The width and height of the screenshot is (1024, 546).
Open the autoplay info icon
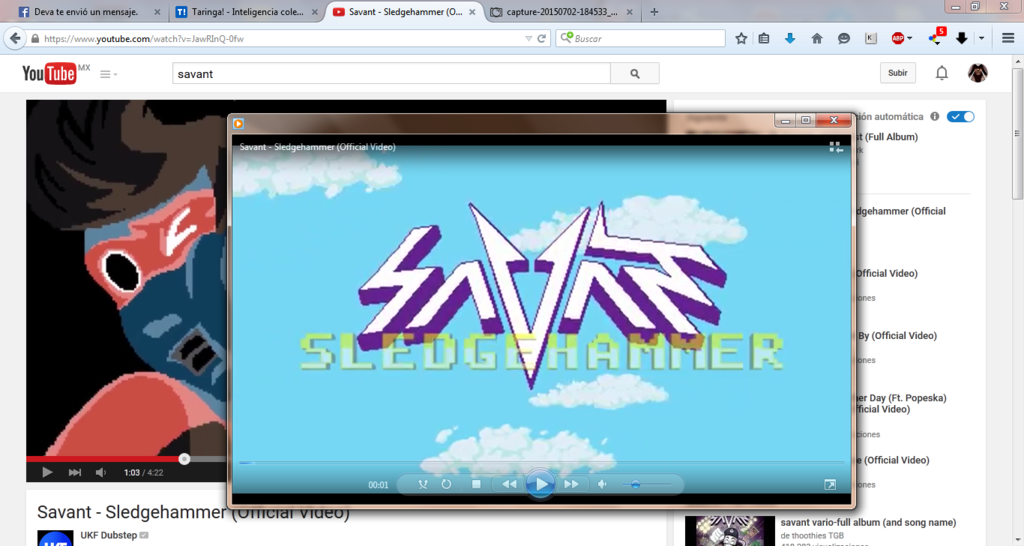[935, 116]
